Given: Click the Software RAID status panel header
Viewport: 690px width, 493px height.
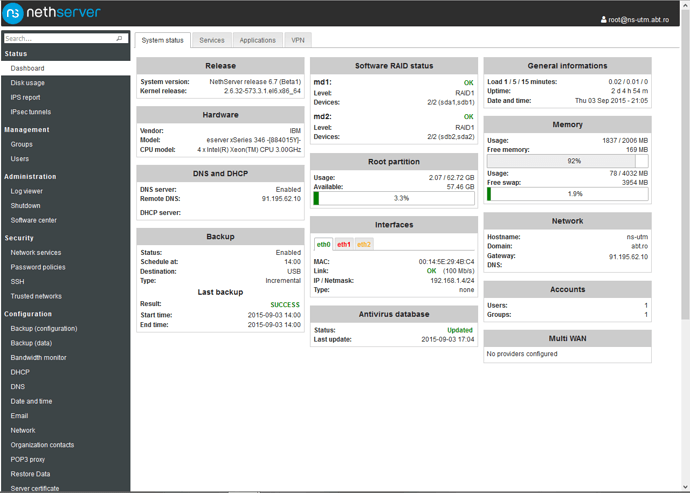Looking at the screenshot, I should (x=394, y=66).
